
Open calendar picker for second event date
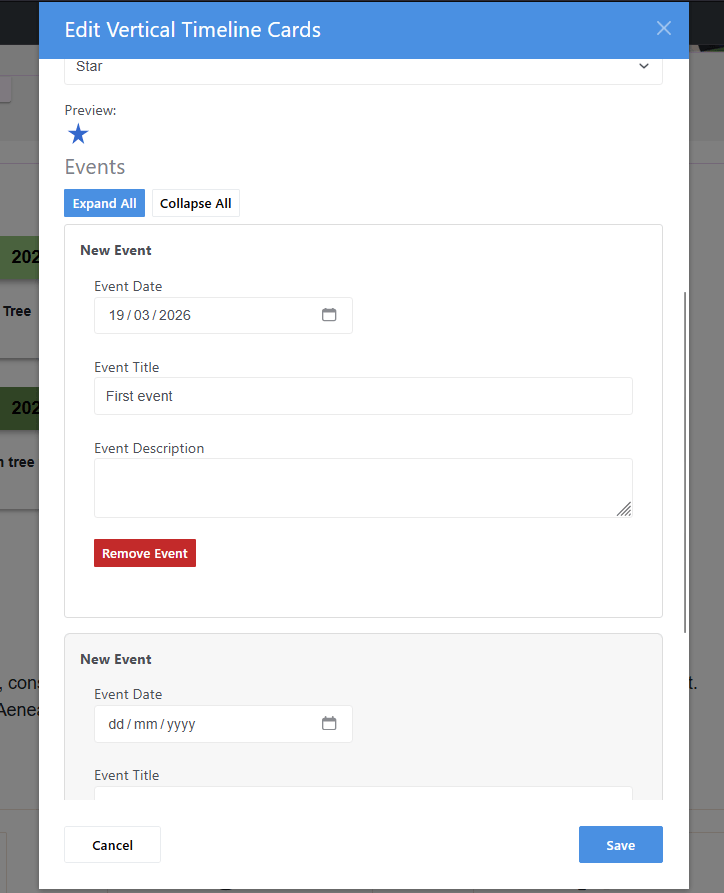point(329,723)
